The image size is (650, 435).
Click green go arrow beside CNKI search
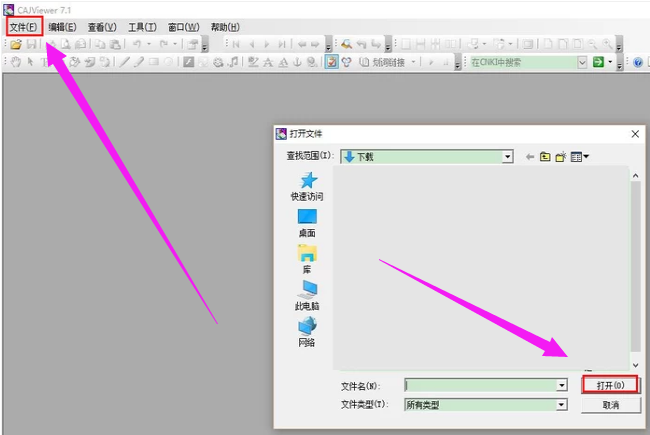598,62
